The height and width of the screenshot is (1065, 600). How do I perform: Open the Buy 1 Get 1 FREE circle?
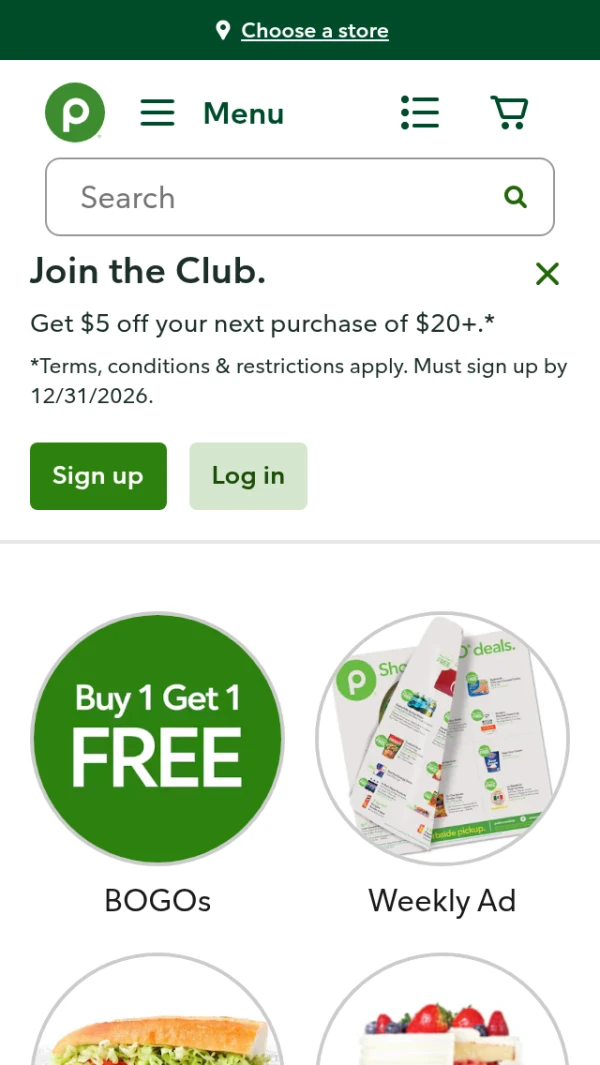click(x=158, y=738)
